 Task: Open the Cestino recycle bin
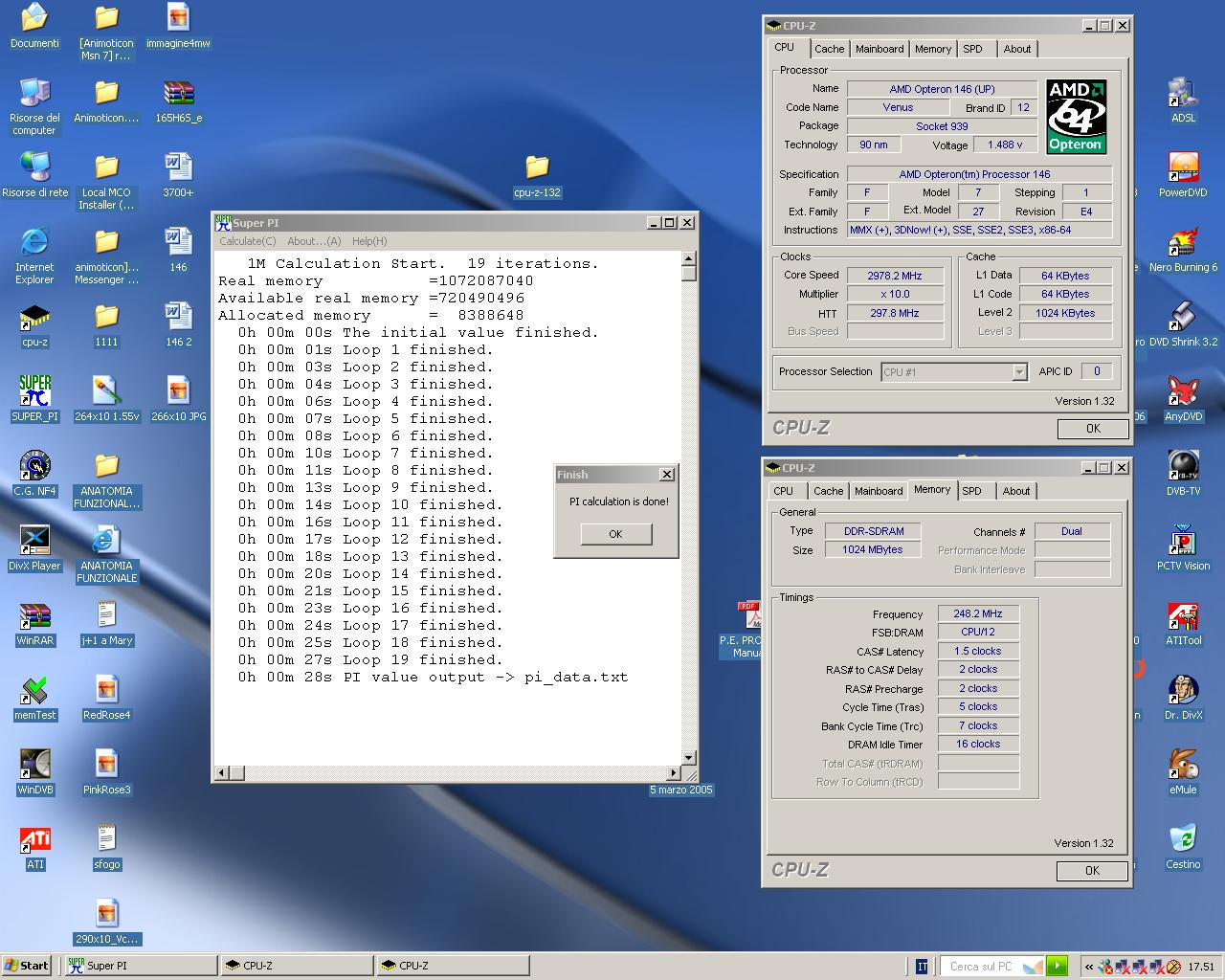pyautogui.click(x=1183, y=848)
